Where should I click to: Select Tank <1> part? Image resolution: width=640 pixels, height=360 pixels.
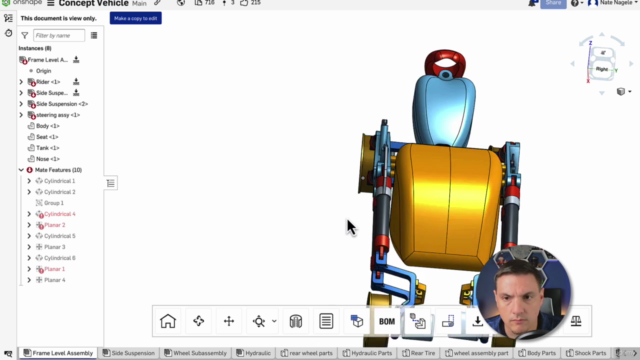[x=47, y=148]
